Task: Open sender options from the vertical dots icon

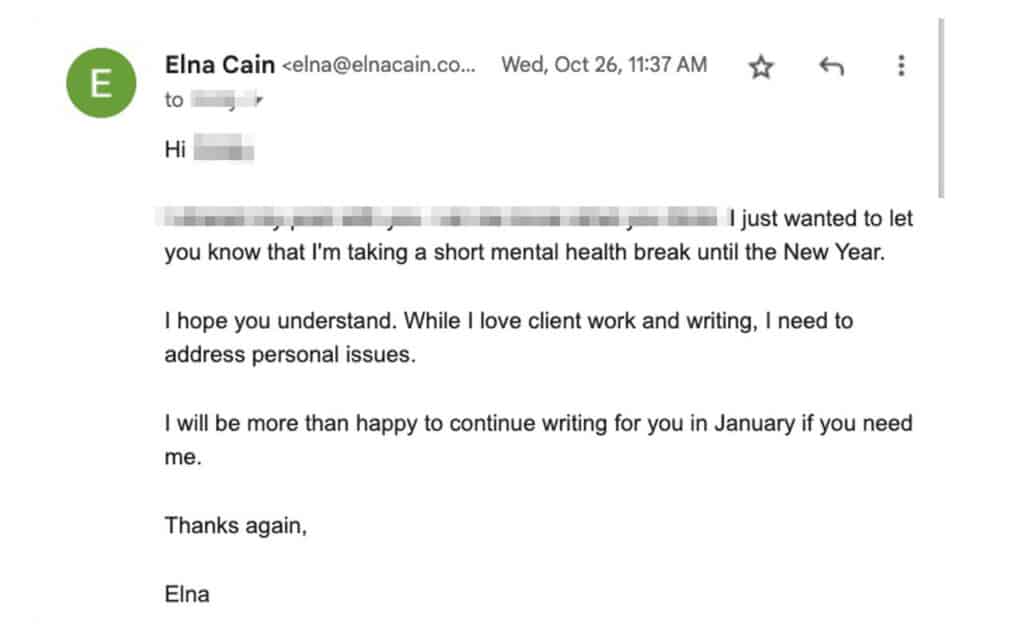Action: coord(900,66)
